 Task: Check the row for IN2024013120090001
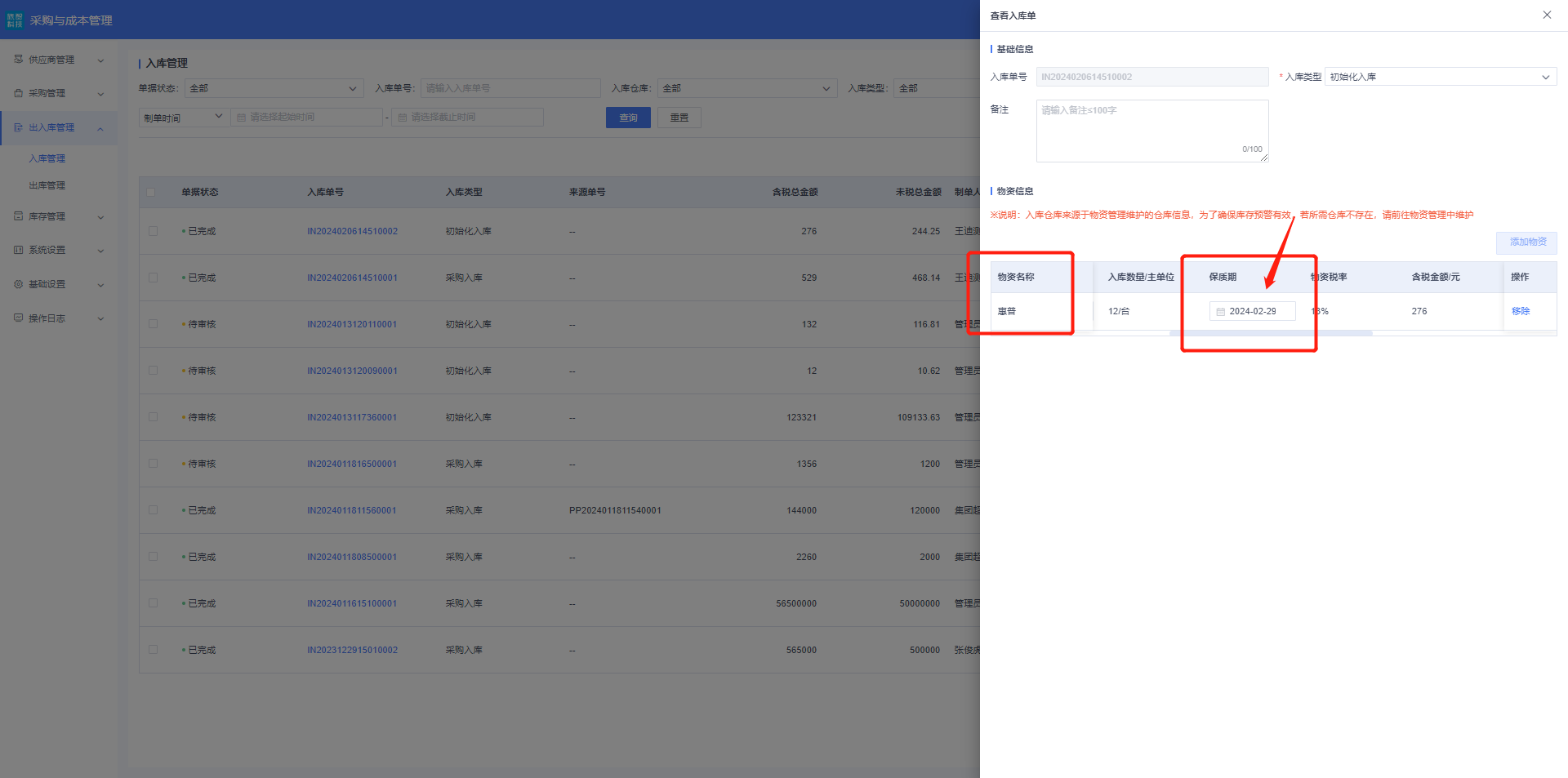(x=153, y=371)
